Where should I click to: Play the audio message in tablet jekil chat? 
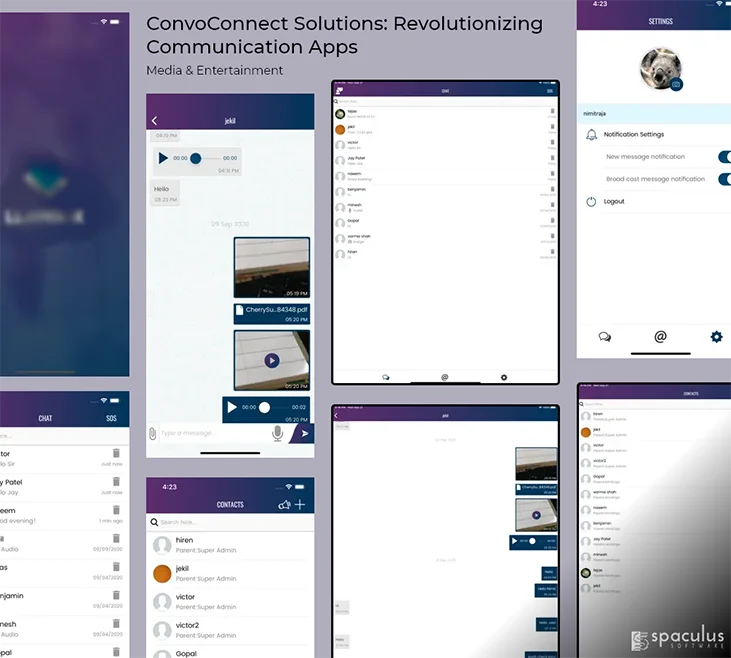[515, 541]
